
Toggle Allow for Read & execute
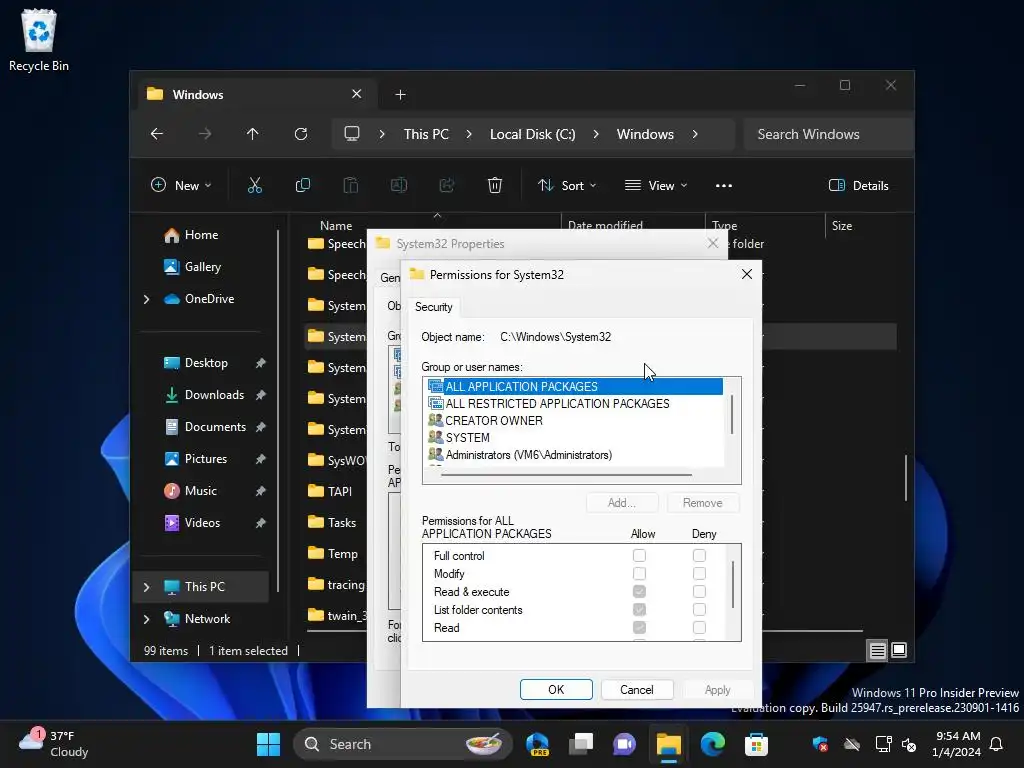(639, 592)
